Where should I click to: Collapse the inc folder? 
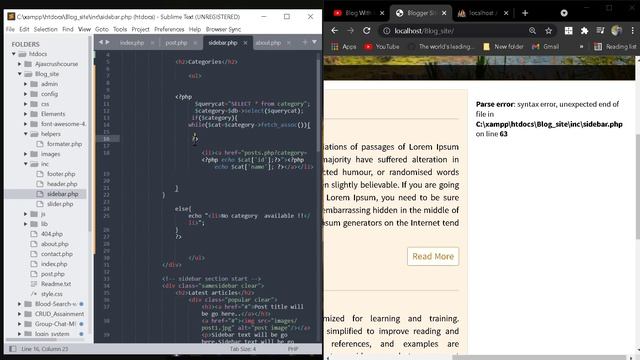pyautogui.click(x=26, y=164)
